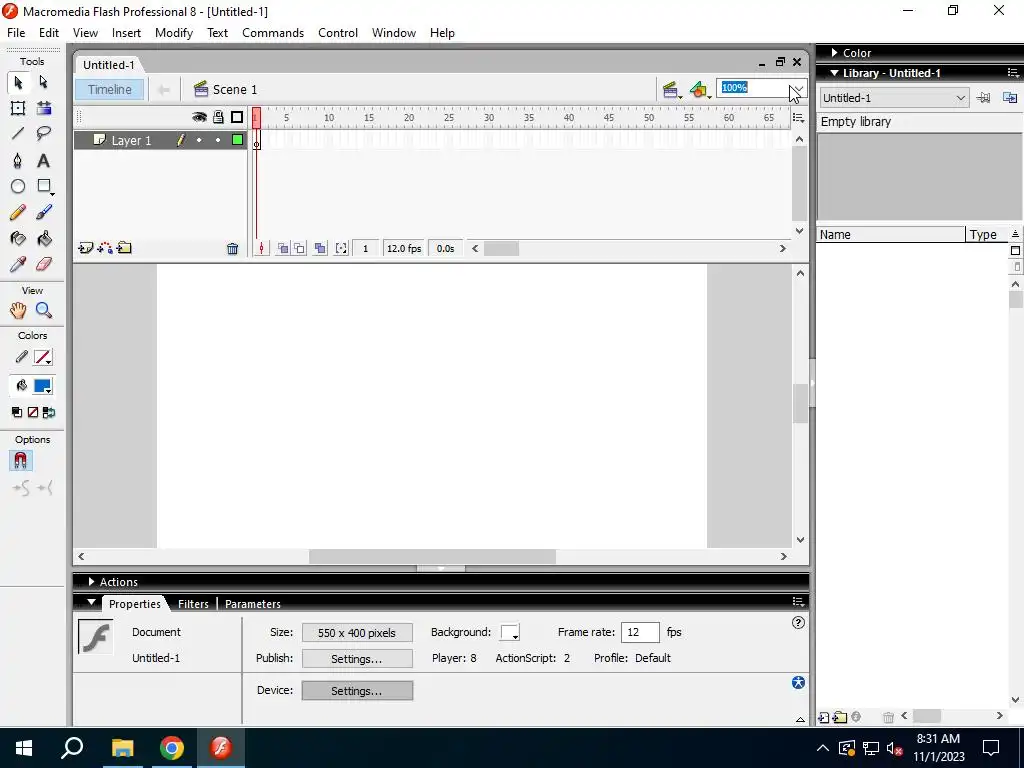Screen dimensions: 1024x768
Task: Click Black and White colors icon
Action: click(x=17, y=412)
